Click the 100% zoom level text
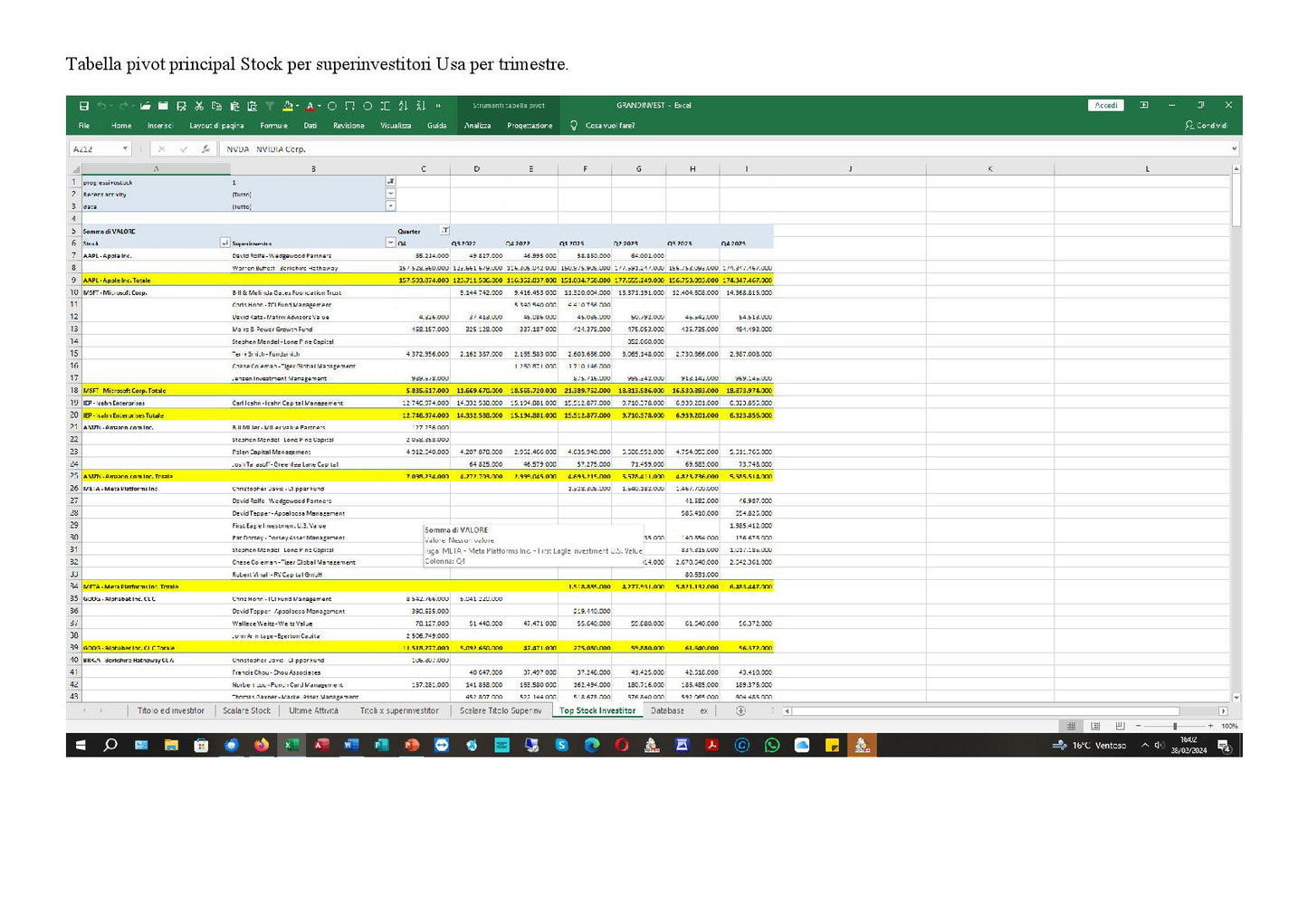 (x=1229, y=726)
